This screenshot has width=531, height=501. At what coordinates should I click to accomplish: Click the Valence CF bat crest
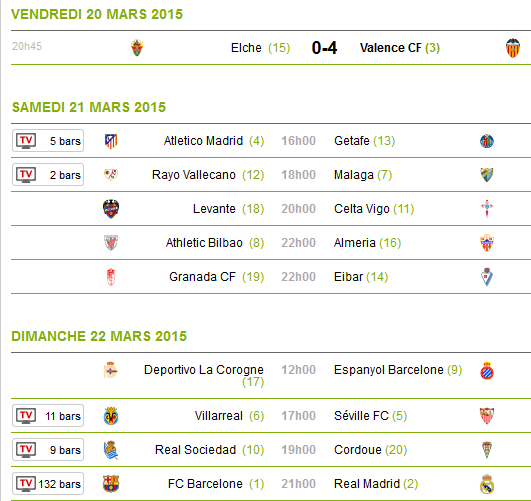(x=513, y=48)
